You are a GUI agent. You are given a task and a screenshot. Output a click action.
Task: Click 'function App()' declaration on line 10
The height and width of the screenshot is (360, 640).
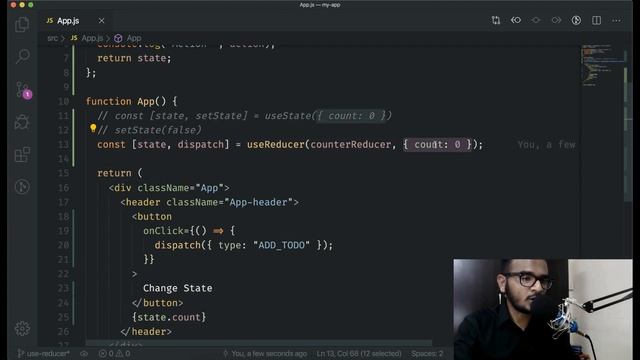131,101
